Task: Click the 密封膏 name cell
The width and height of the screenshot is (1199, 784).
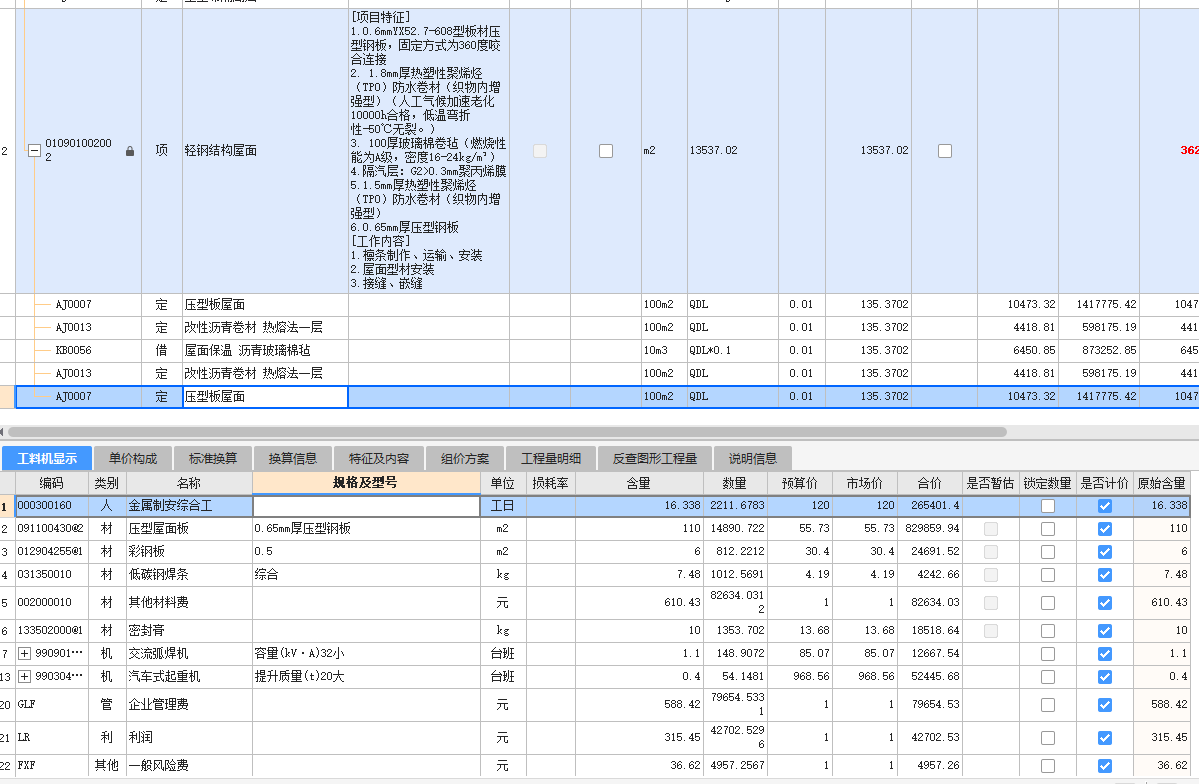Action: pyautogui.click(x=189, y=631)
